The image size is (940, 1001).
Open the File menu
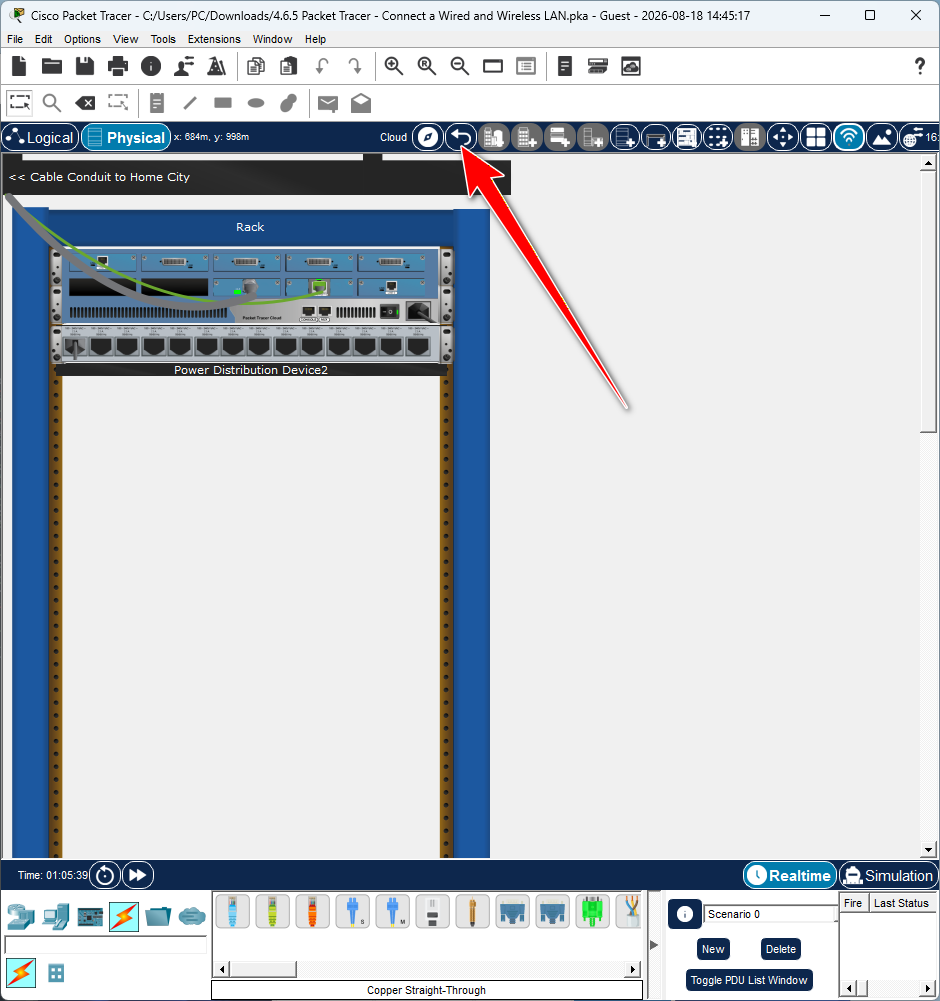pyautogui.click(x=15, y=39)
